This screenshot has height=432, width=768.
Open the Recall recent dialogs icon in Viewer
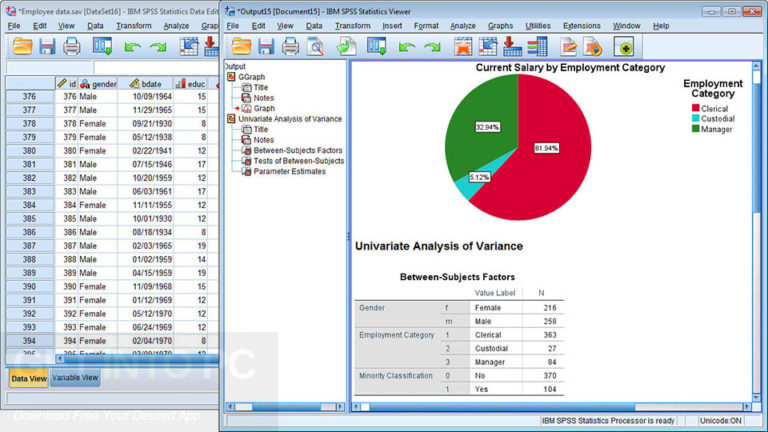click(377, 47)
